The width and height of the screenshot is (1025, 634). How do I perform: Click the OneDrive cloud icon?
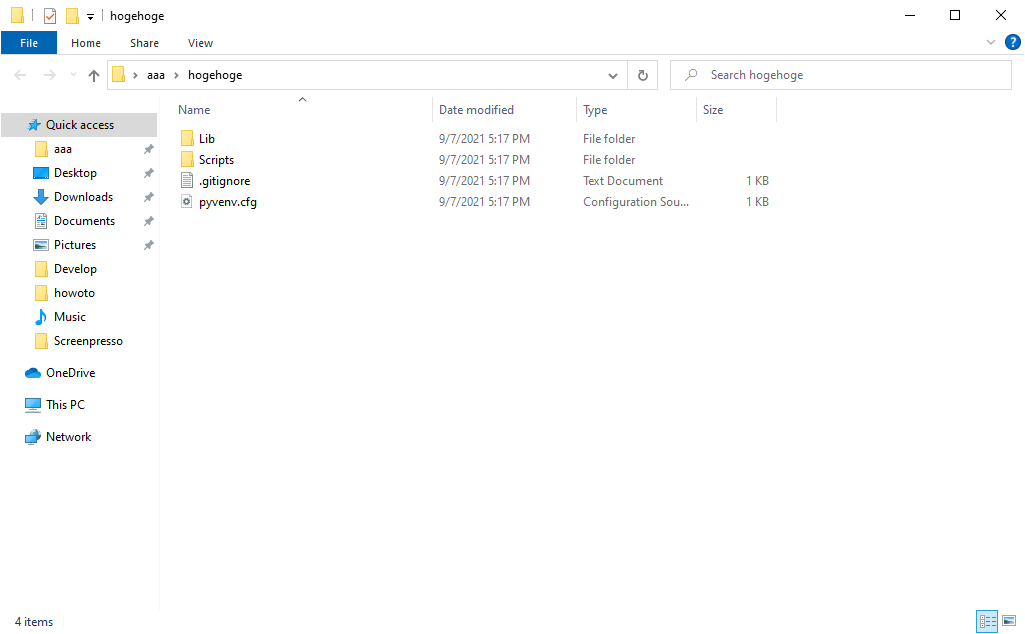(x=33, y=373)
